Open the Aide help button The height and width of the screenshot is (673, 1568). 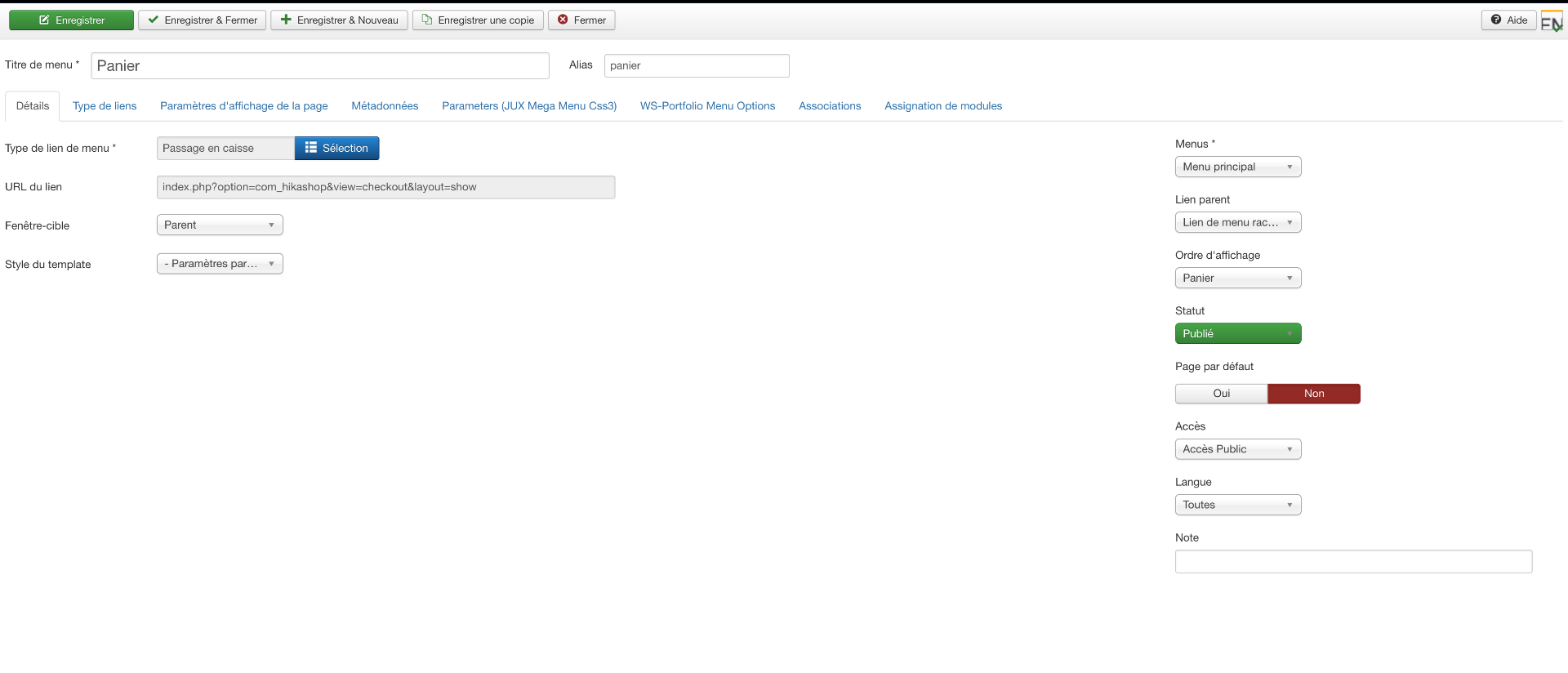[x=1508, y=20]
